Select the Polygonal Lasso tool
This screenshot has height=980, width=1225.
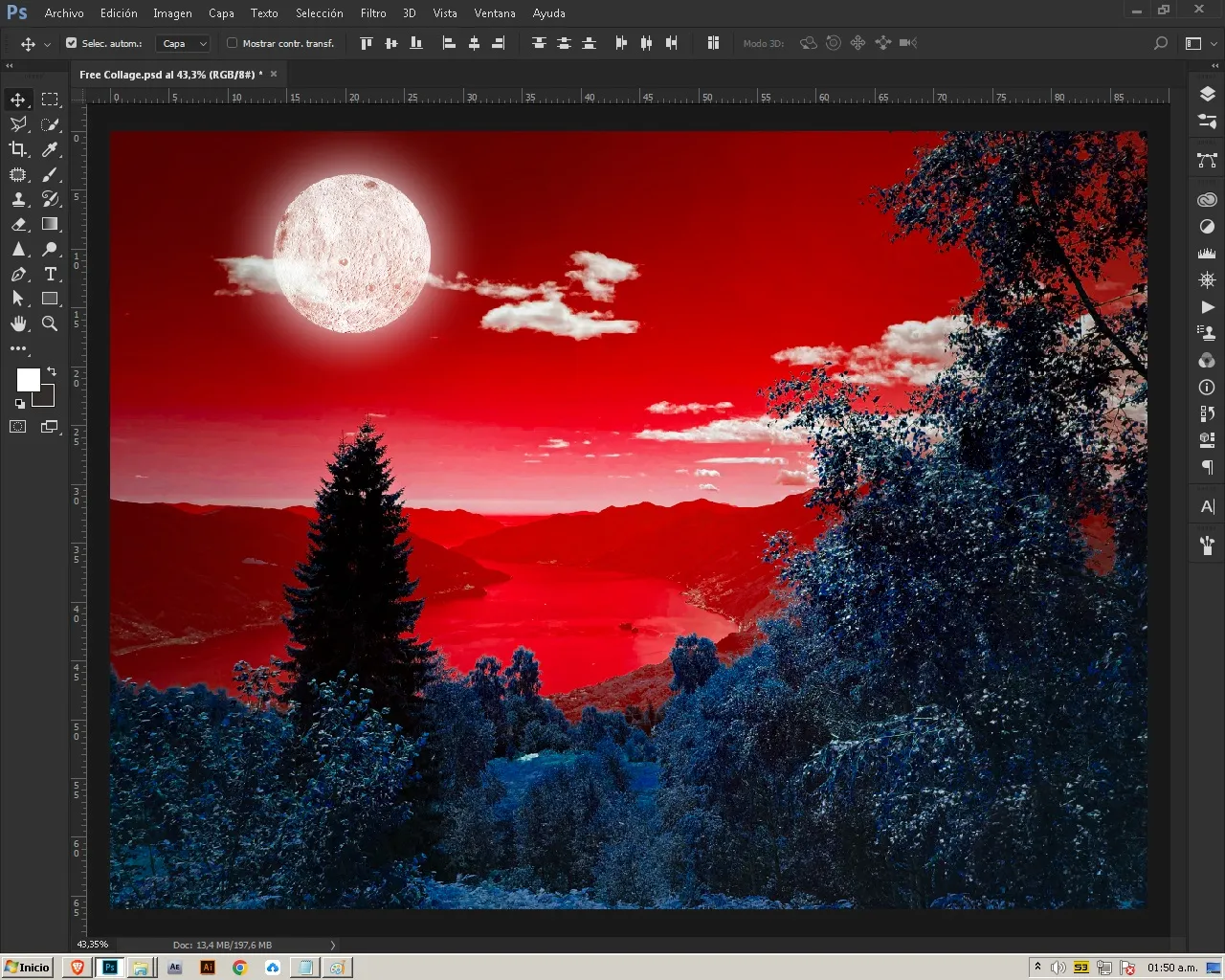point(18,124)
